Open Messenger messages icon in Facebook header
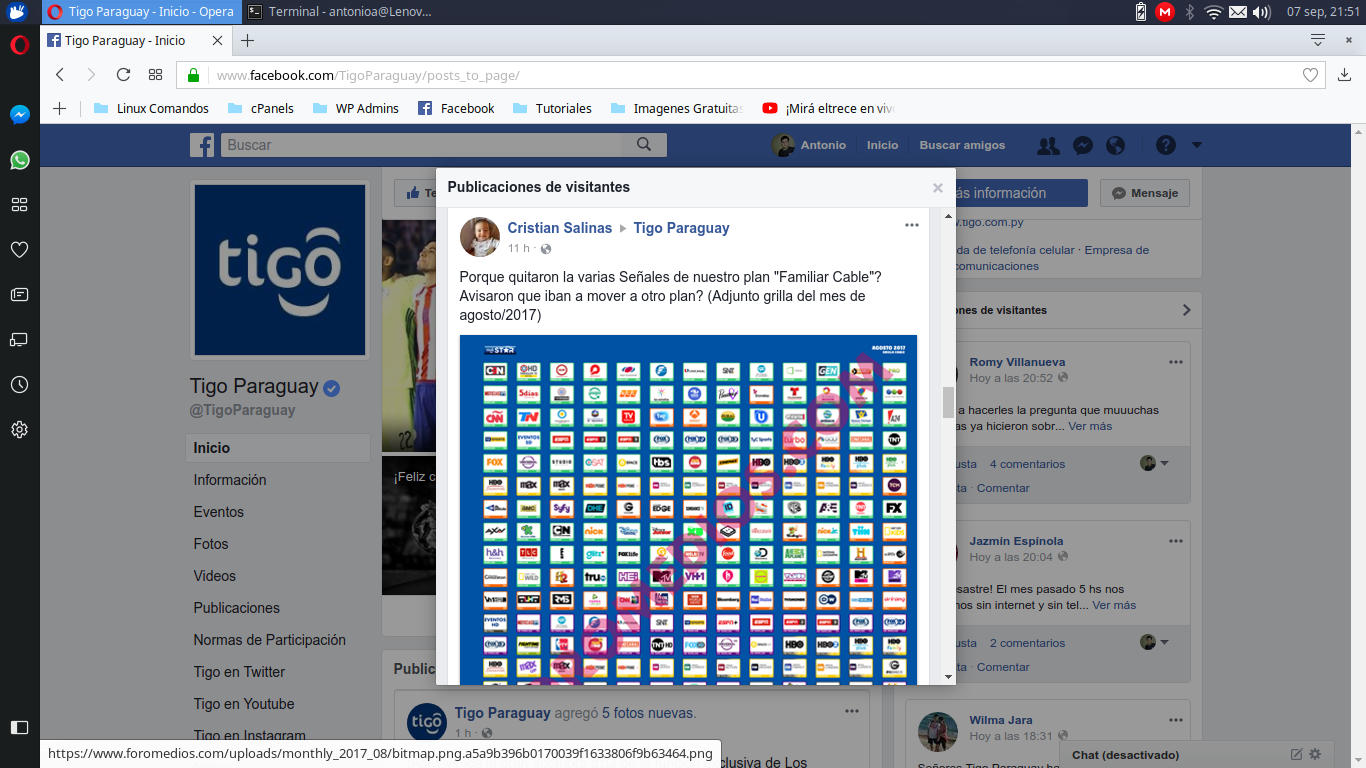The image size is (1366, 768). click(x=1082, y=145)
